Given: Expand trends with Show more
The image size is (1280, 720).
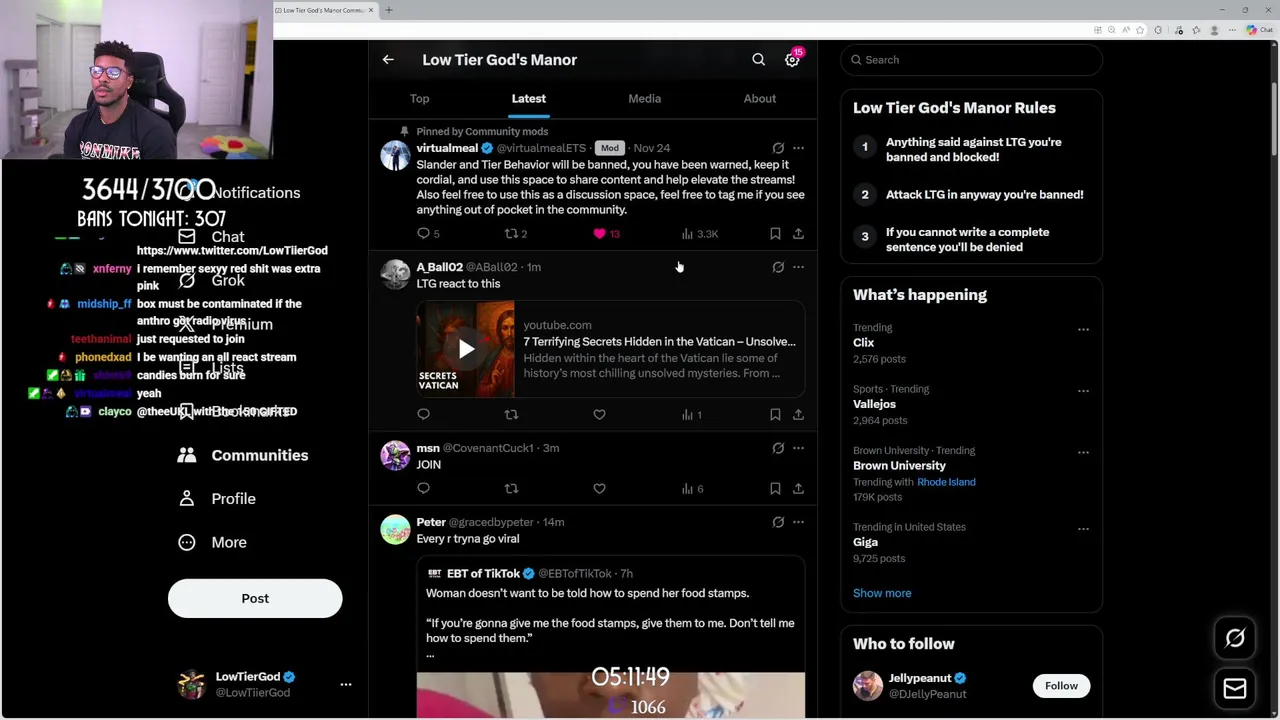Looking at the screenshot, I should pyautogui.click(x=882, y=593).
